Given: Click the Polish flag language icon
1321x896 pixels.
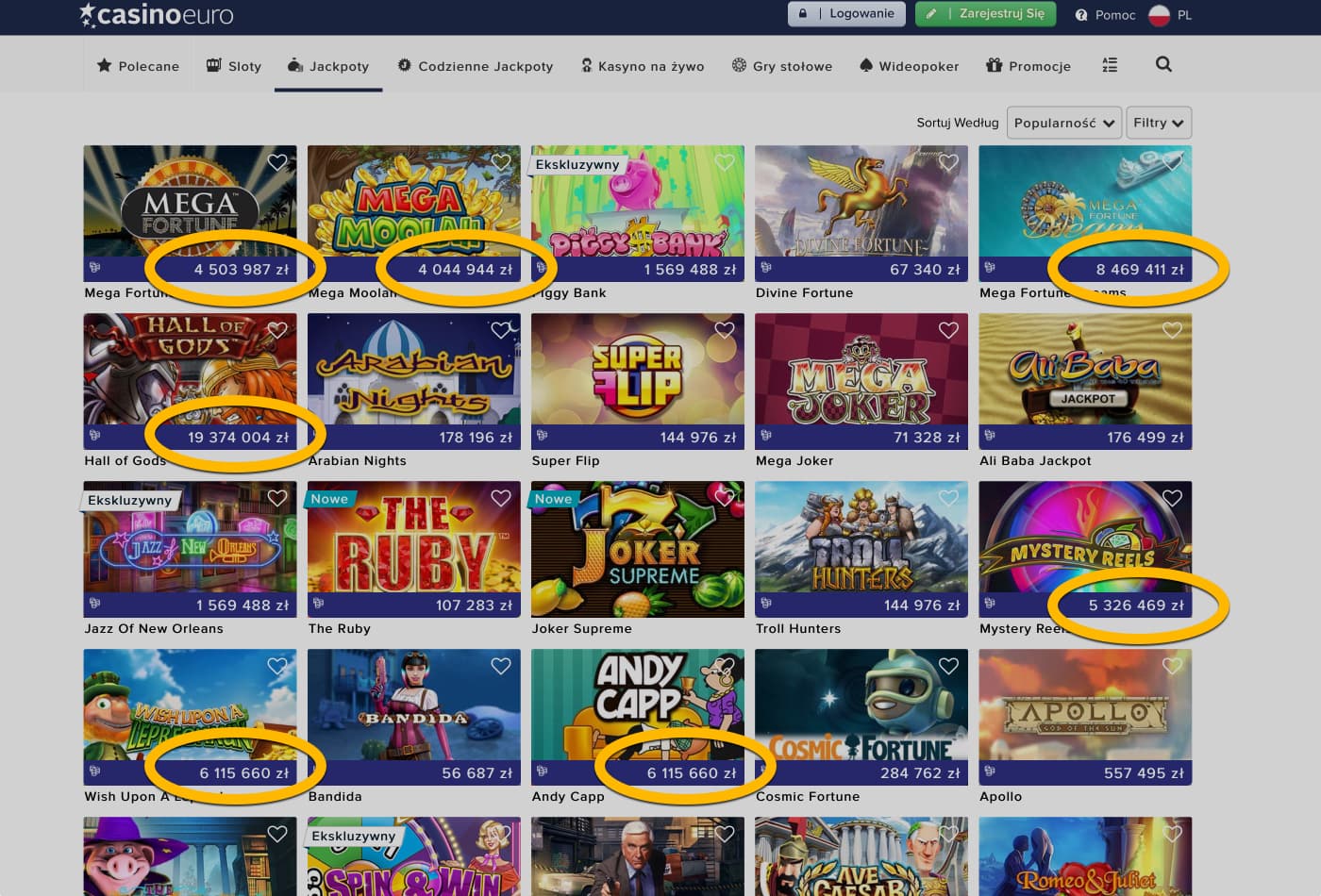Looking at the screenshot, I should click(x=1160, y=15).
